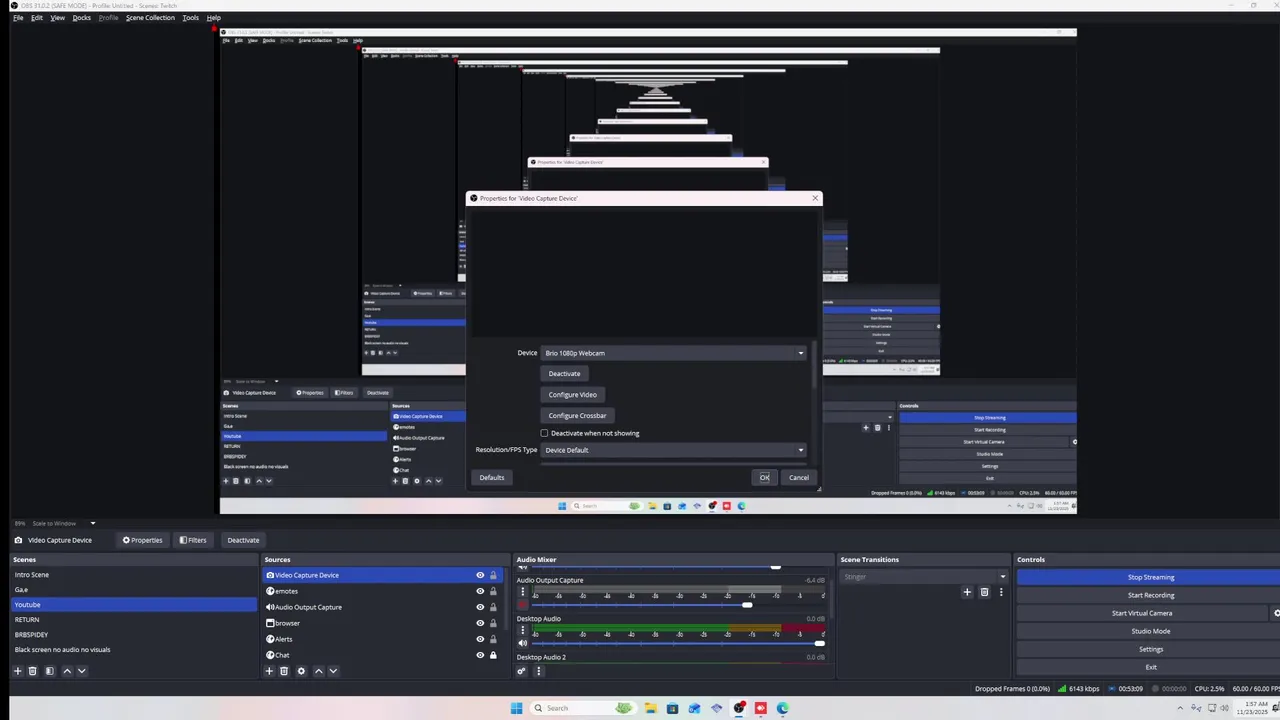Toggle the lock on the Chat source
This screenshot has width=1280, height=720.
(493, 655)
